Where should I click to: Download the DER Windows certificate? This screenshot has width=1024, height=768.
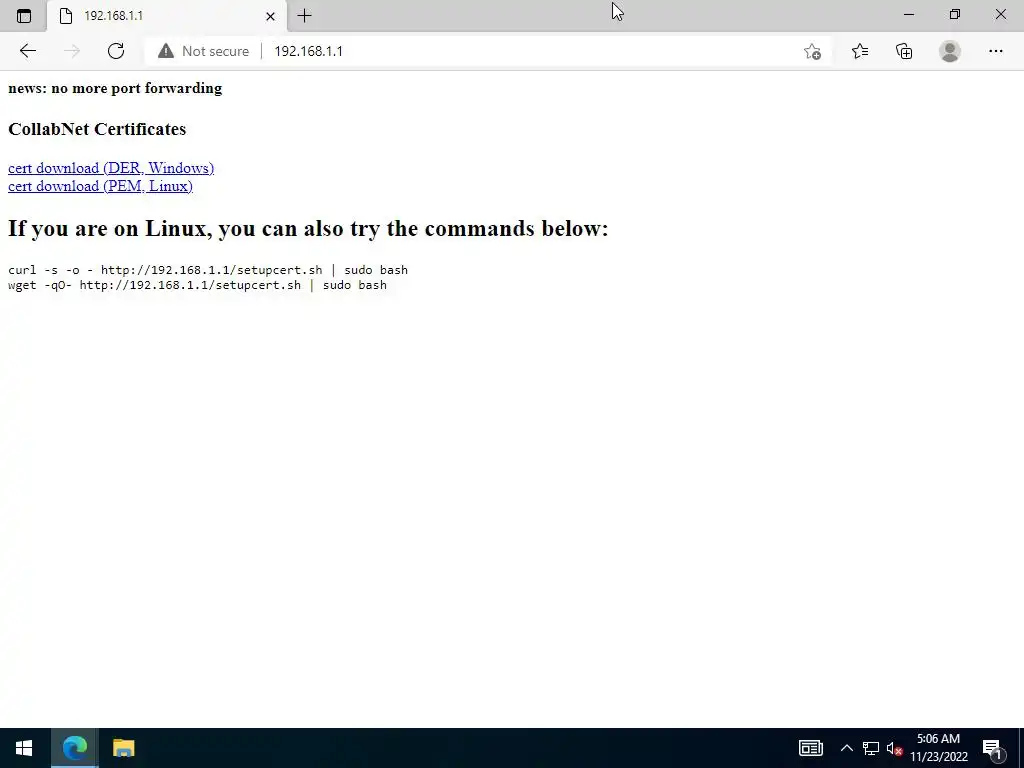111,168
